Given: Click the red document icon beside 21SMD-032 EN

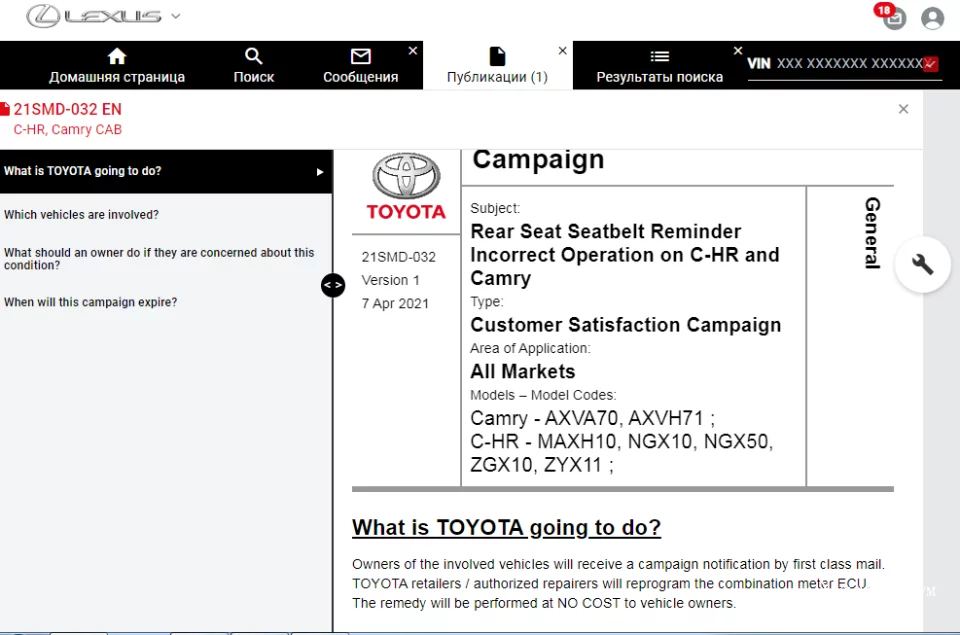Looking at the screenshot, I should point(5,109).
